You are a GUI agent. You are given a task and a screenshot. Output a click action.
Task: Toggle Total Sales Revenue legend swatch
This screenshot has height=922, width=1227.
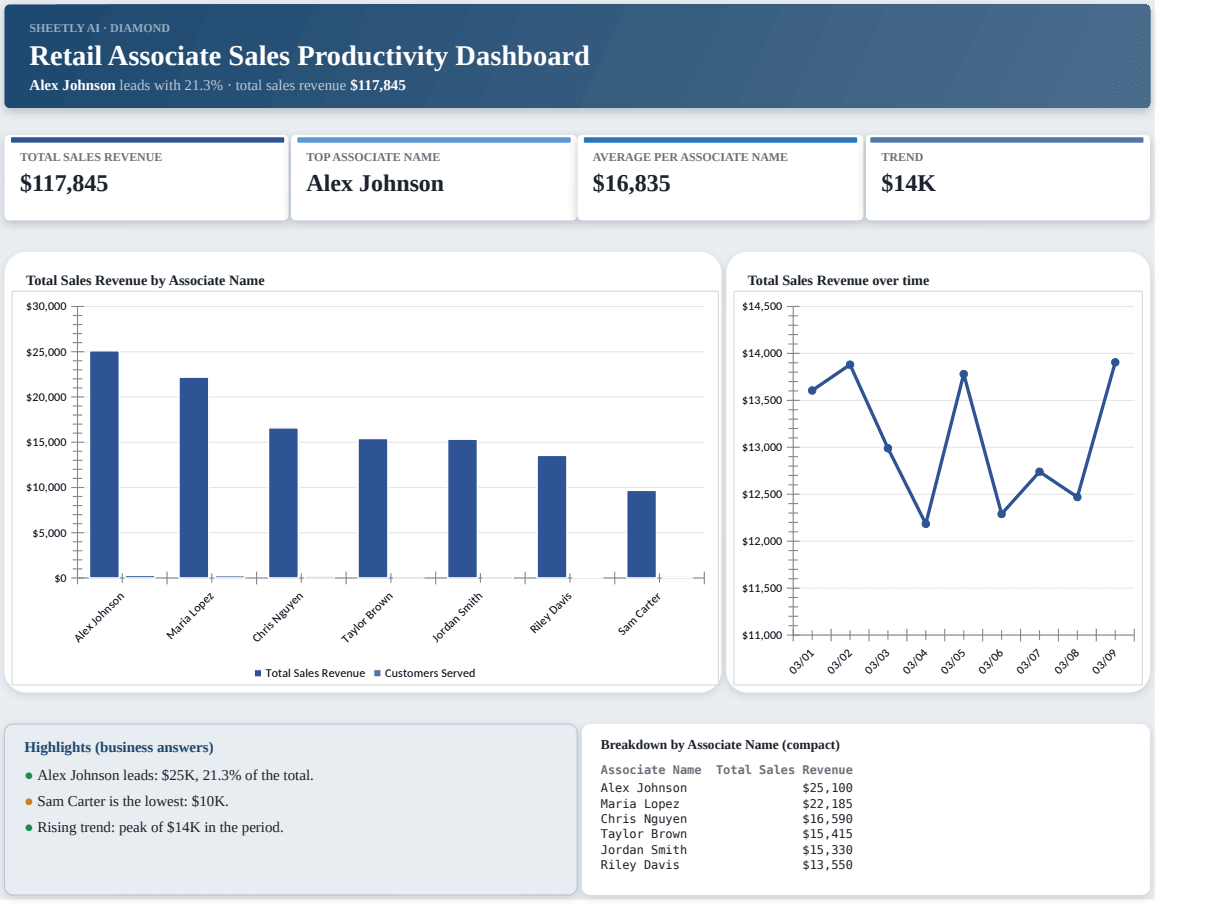pos(258,673)
